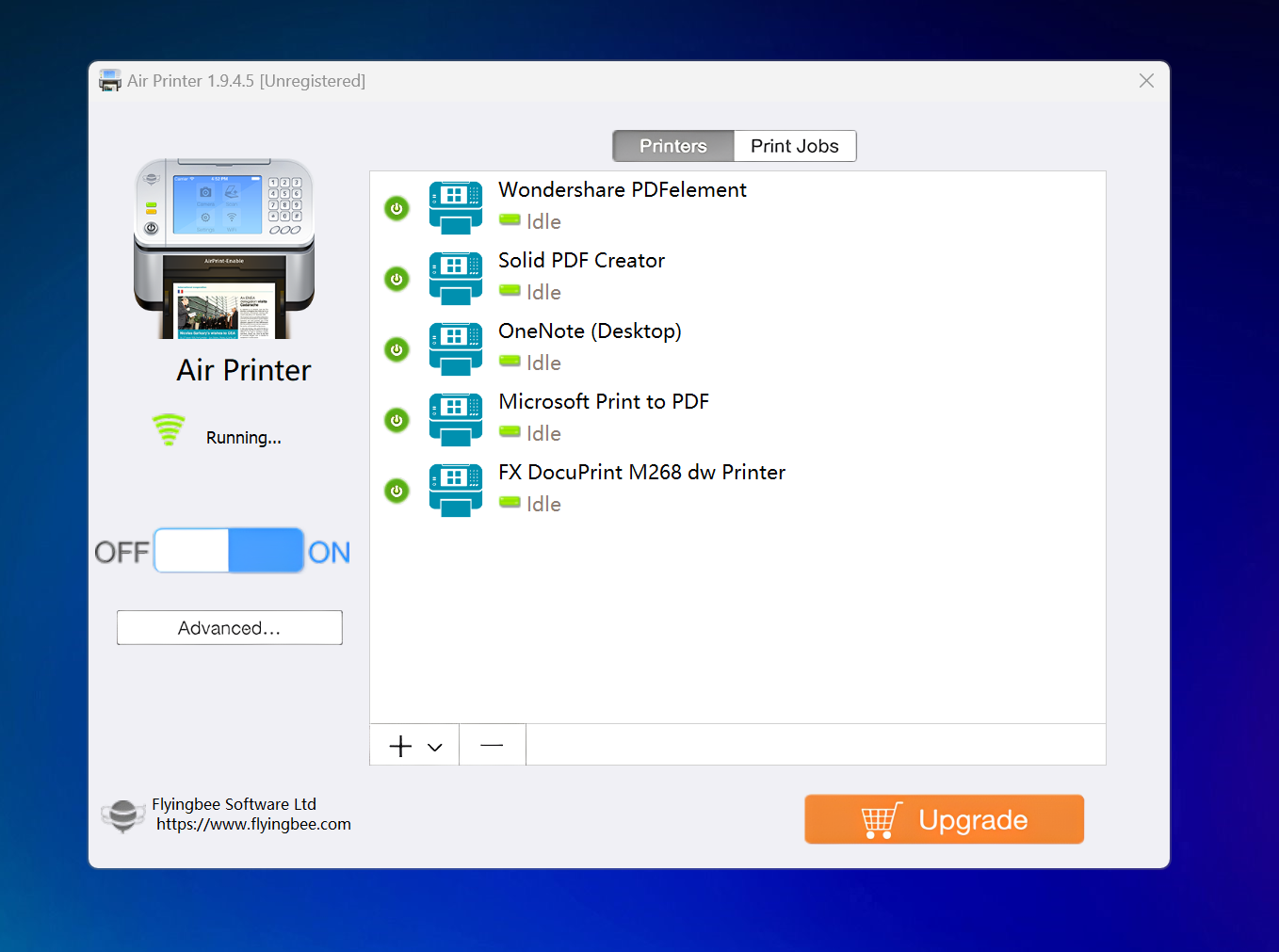Image resolution: width=1279 pixels, height=952 pixels.
Task: Toggle power for Wondershare PDFelement printer
Action: (x=397, y=208)
